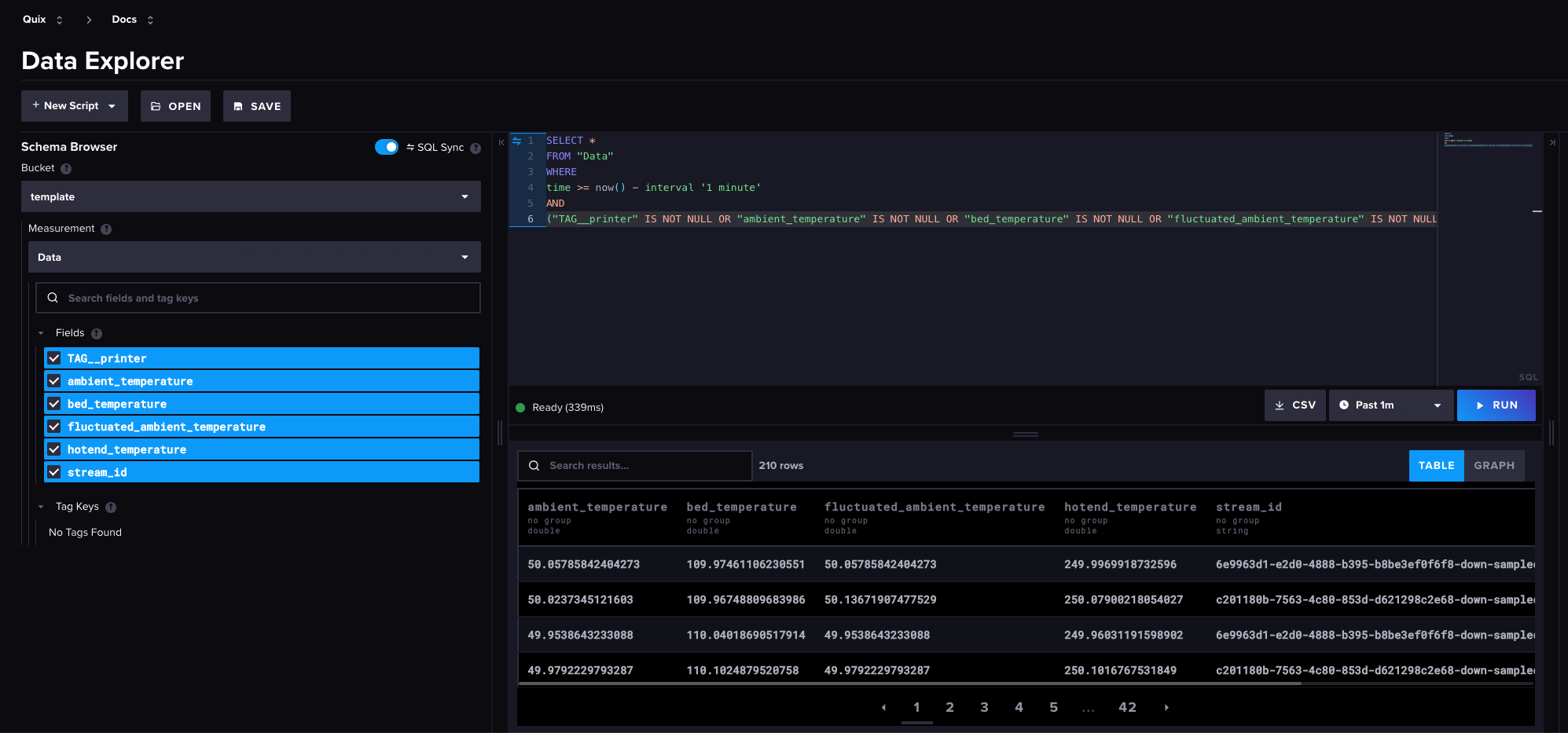Image resolution: width=1568 pixels, height=733 pixels.
Task: Click the search icon in Search fields box
Action: [53, 298]
